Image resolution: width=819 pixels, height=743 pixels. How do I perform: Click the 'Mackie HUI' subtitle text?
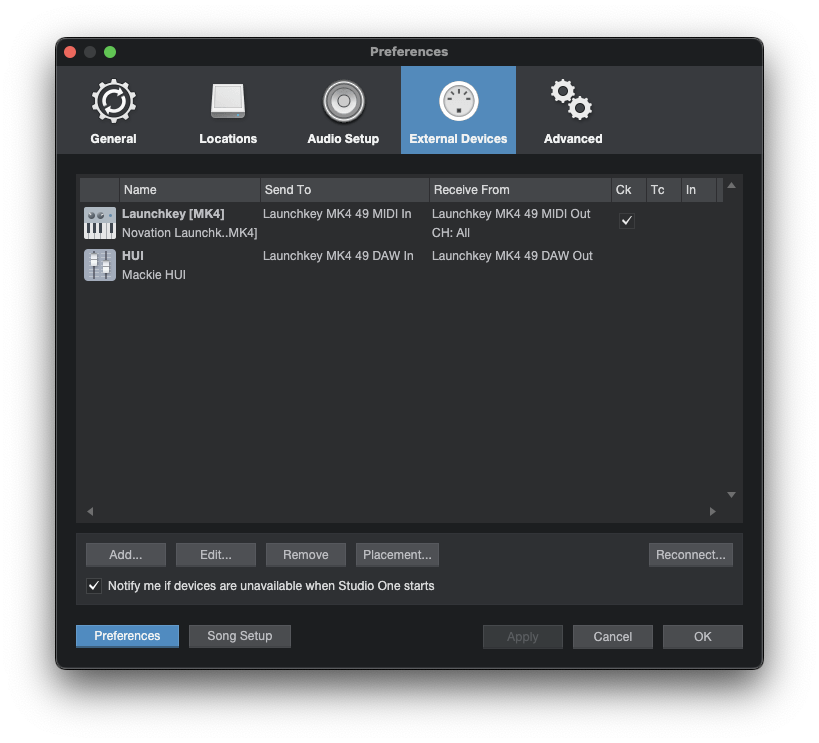point(154,274)
